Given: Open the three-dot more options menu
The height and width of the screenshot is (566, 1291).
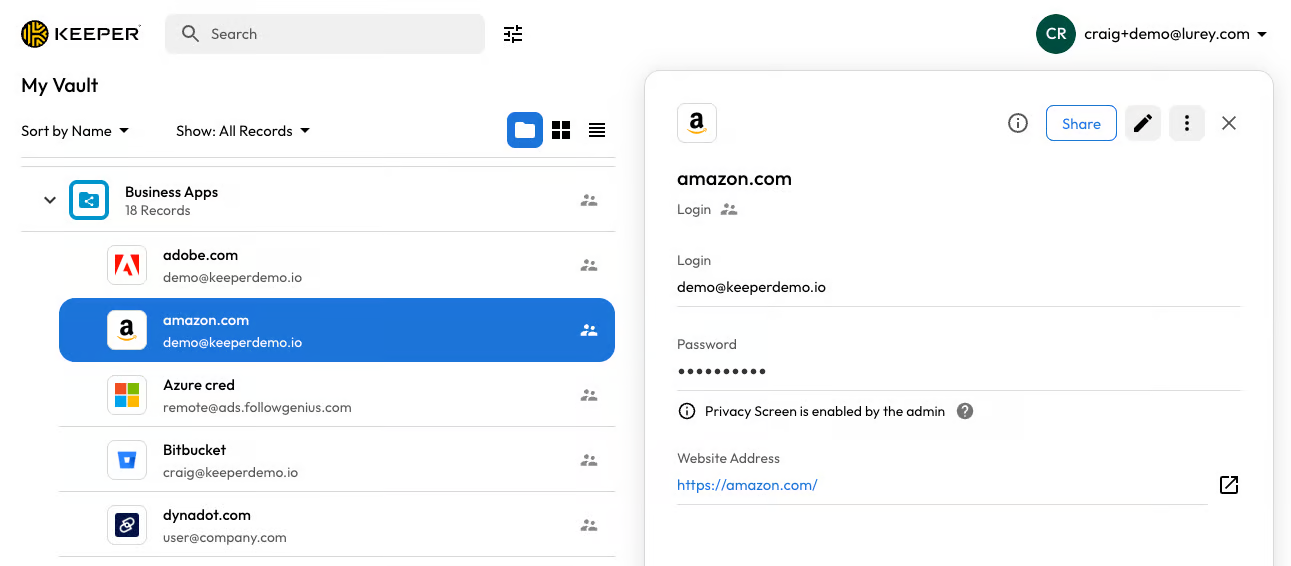Looking at the screenshot, I should [1187, 123].
